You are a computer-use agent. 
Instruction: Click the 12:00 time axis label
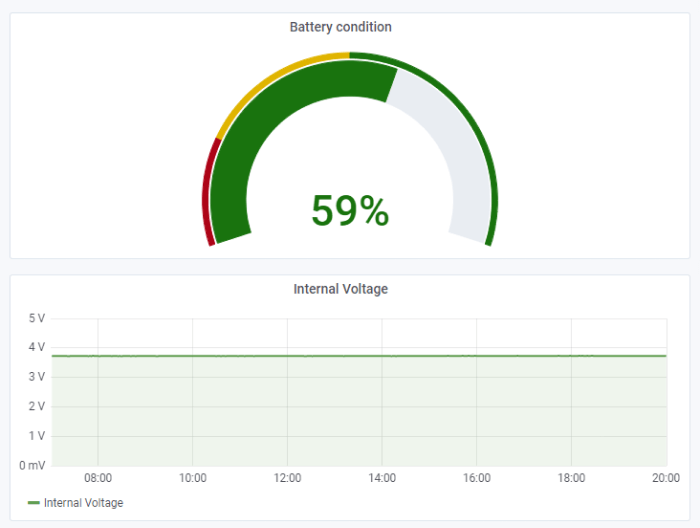pos(288,478)
